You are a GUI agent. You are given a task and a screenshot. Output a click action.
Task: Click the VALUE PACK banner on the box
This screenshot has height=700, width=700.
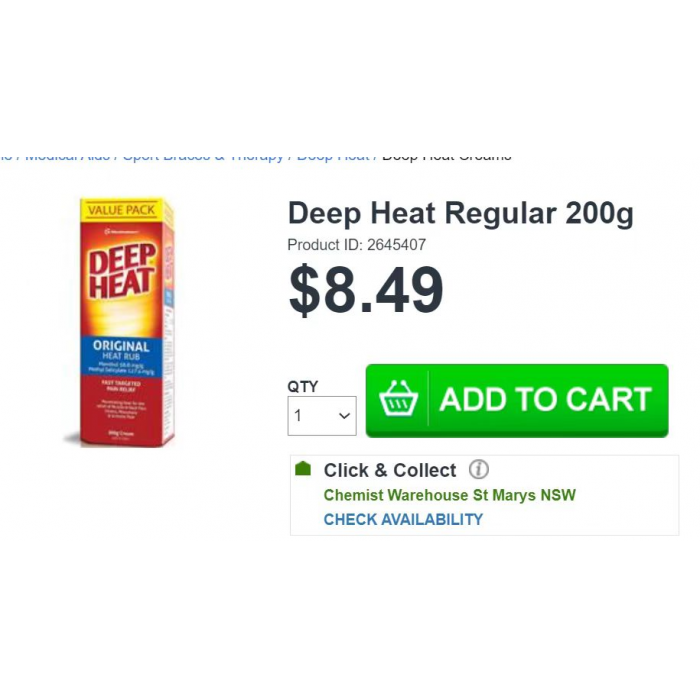(x=121, y=210)
